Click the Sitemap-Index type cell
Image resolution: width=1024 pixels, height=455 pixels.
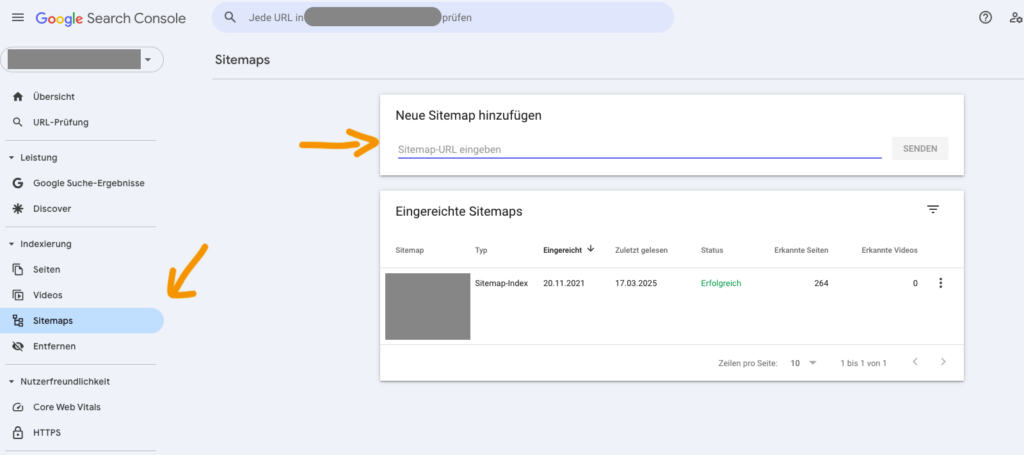tap(502, 283)
